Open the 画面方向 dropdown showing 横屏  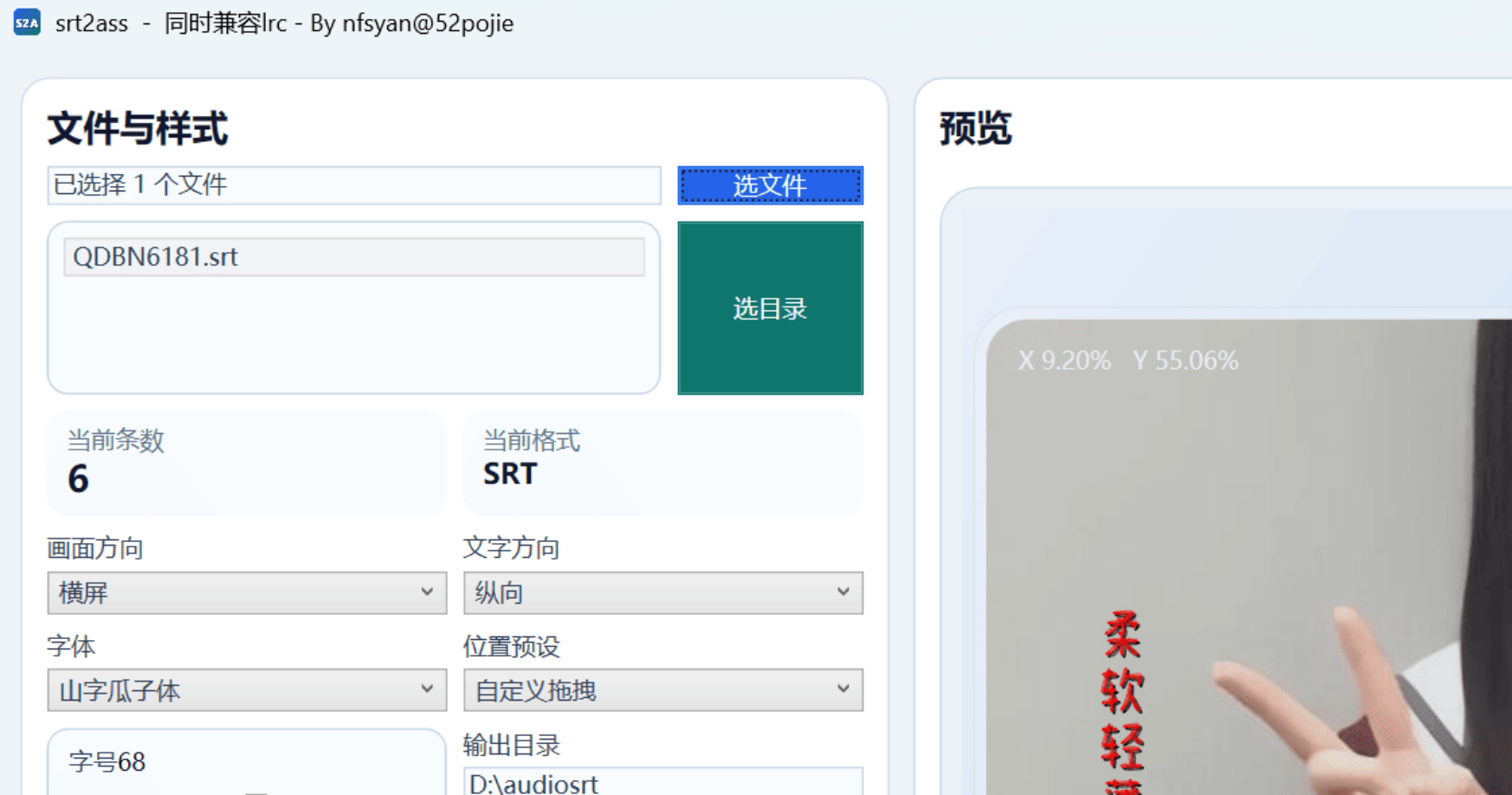pos(247,593)
